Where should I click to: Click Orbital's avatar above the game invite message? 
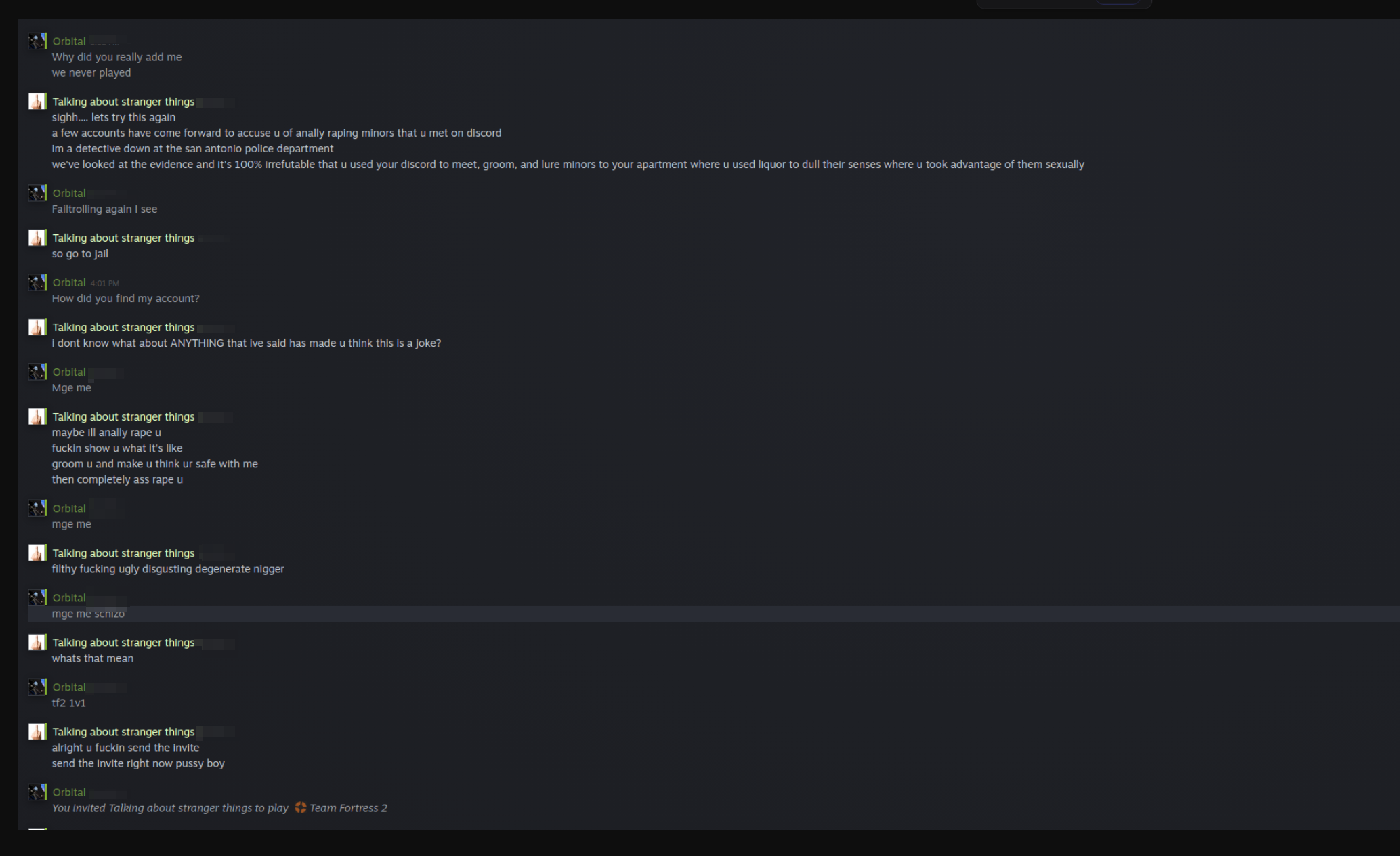(37, 792)
